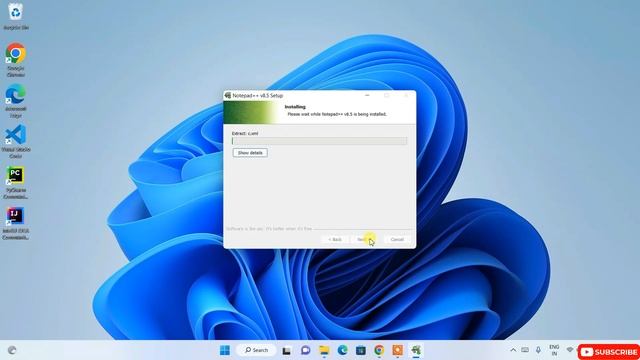640x360 pixels.
Task: Open Microsoft Store from the taskbar
Action: click(x=361, y=350)
